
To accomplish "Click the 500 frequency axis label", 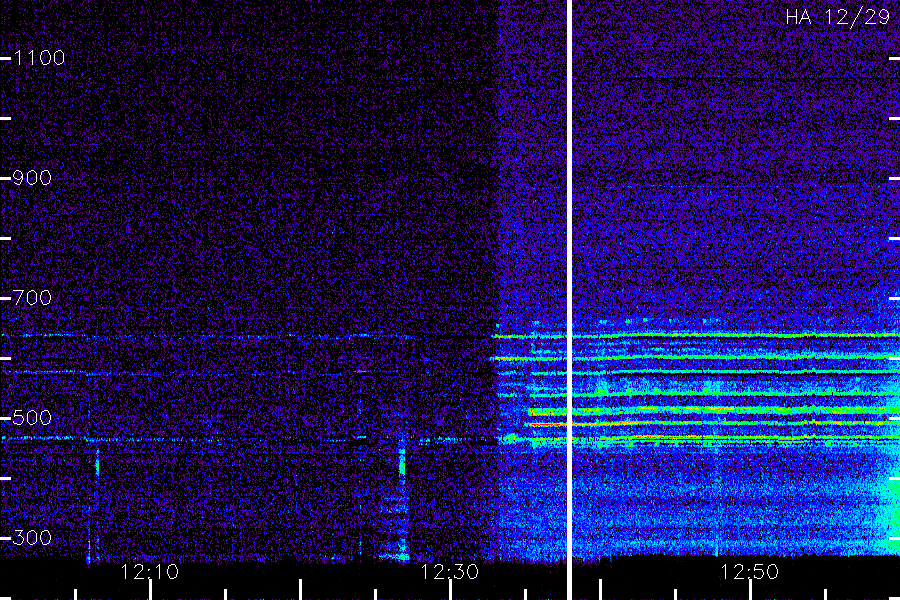I will 32,417.
